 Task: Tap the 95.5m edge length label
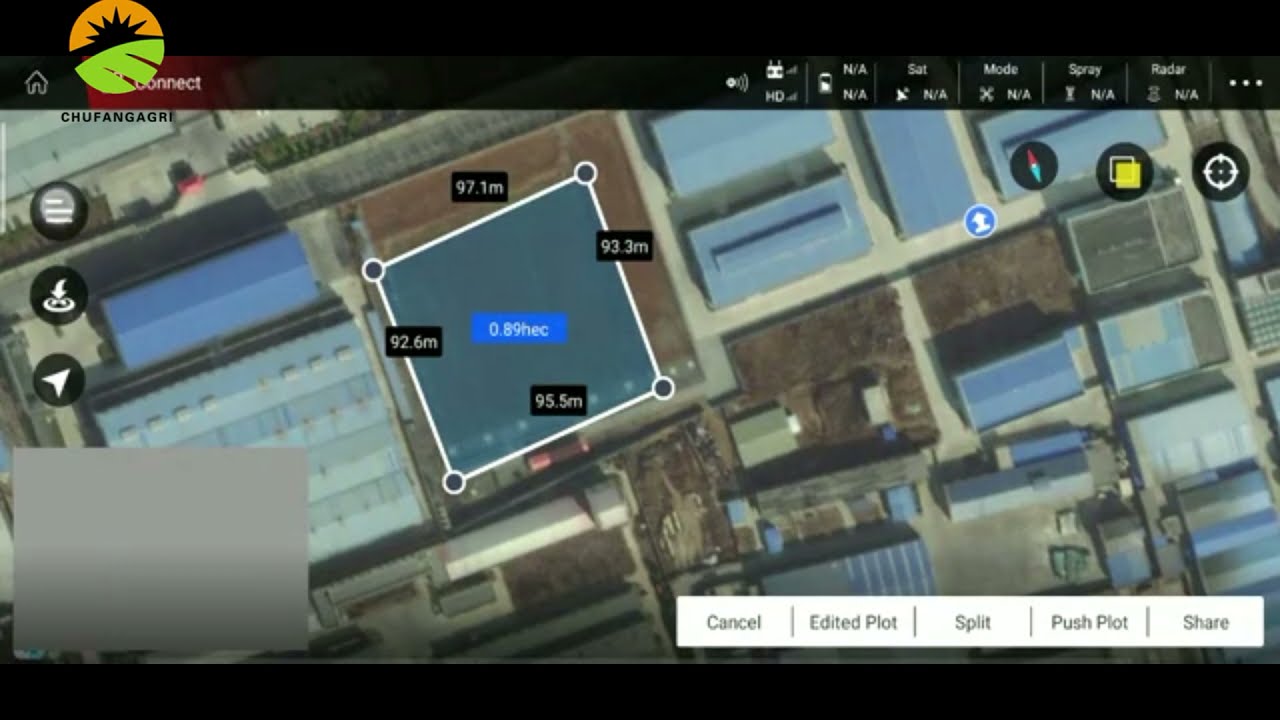point(558,401)
